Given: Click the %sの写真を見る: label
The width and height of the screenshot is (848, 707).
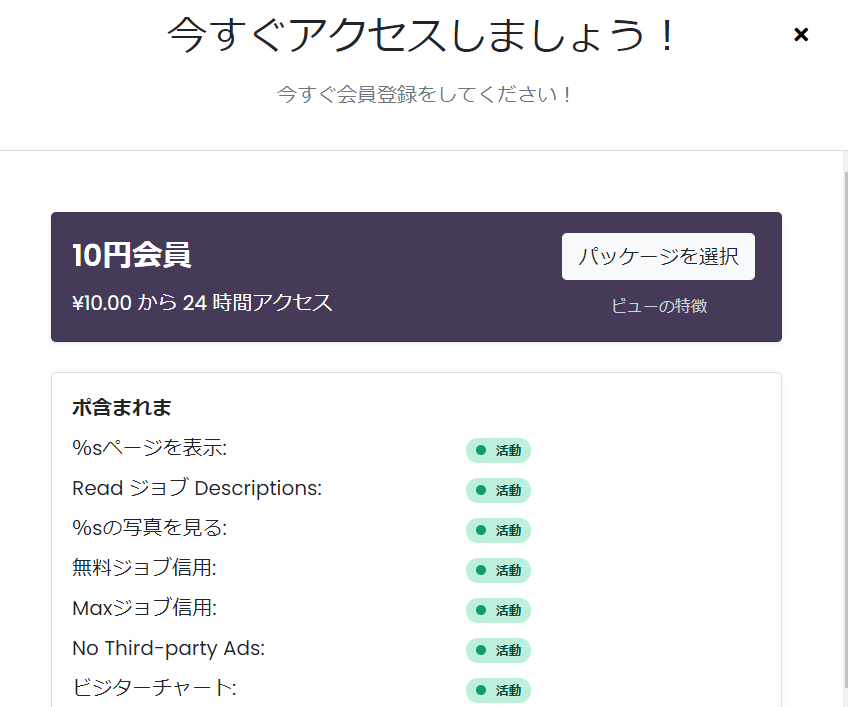Looking at the screenshot, I should [150, 527].
